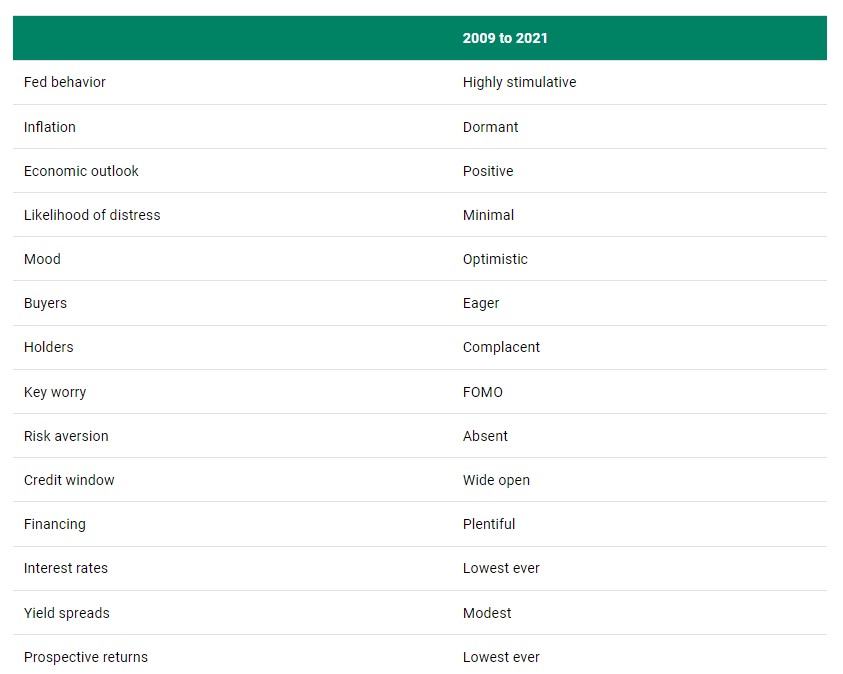The image size is (843, 674).
Task: Click the 'Plentiful' financing value
Action: coord(489,524)
